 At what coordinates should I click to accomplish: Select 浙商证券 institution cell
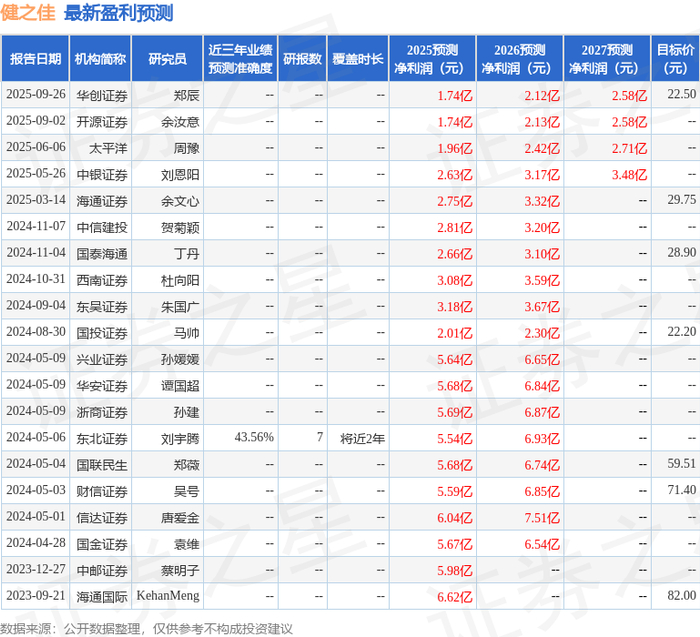point(102,412)
